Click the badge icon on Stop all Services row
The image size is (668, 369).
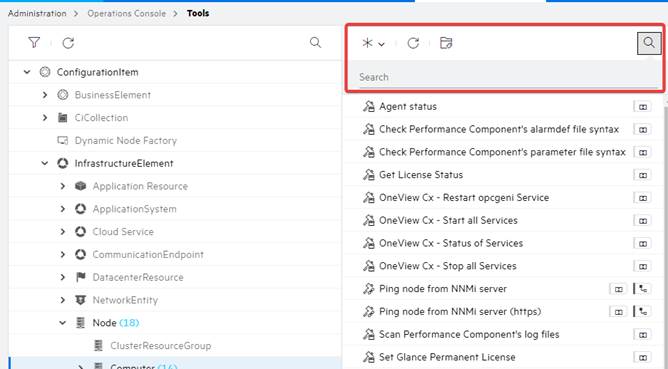(642, 266)
